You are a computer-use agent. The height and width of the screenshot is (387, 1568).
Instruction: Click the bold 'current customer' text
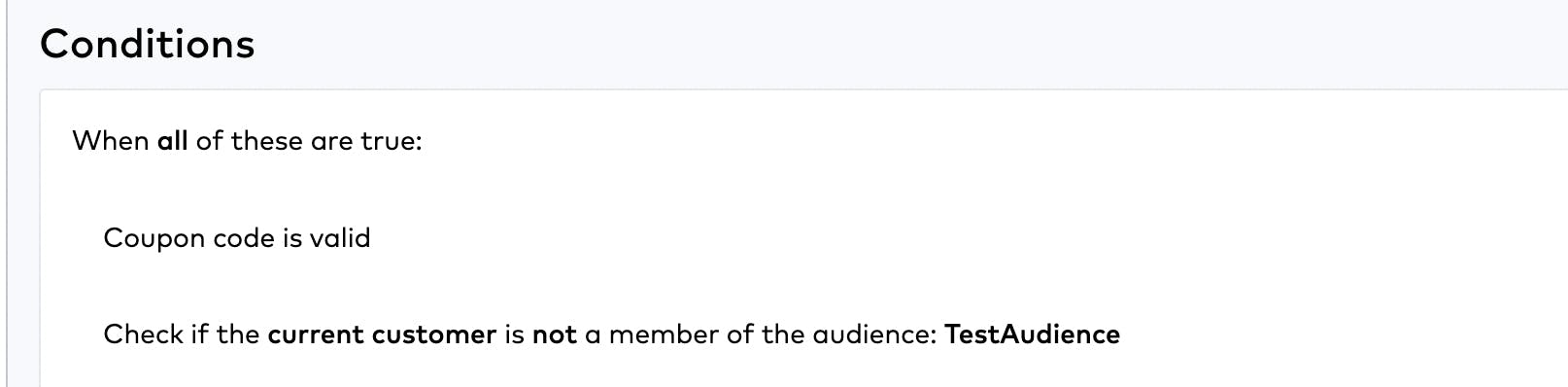point(382,334)
